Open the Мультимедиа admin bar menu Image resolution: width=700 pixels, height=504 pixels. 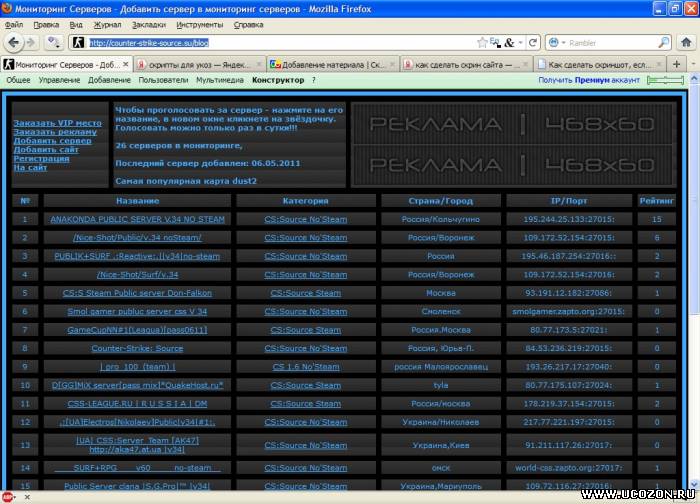pyautogui.click(x=220, y=80)
